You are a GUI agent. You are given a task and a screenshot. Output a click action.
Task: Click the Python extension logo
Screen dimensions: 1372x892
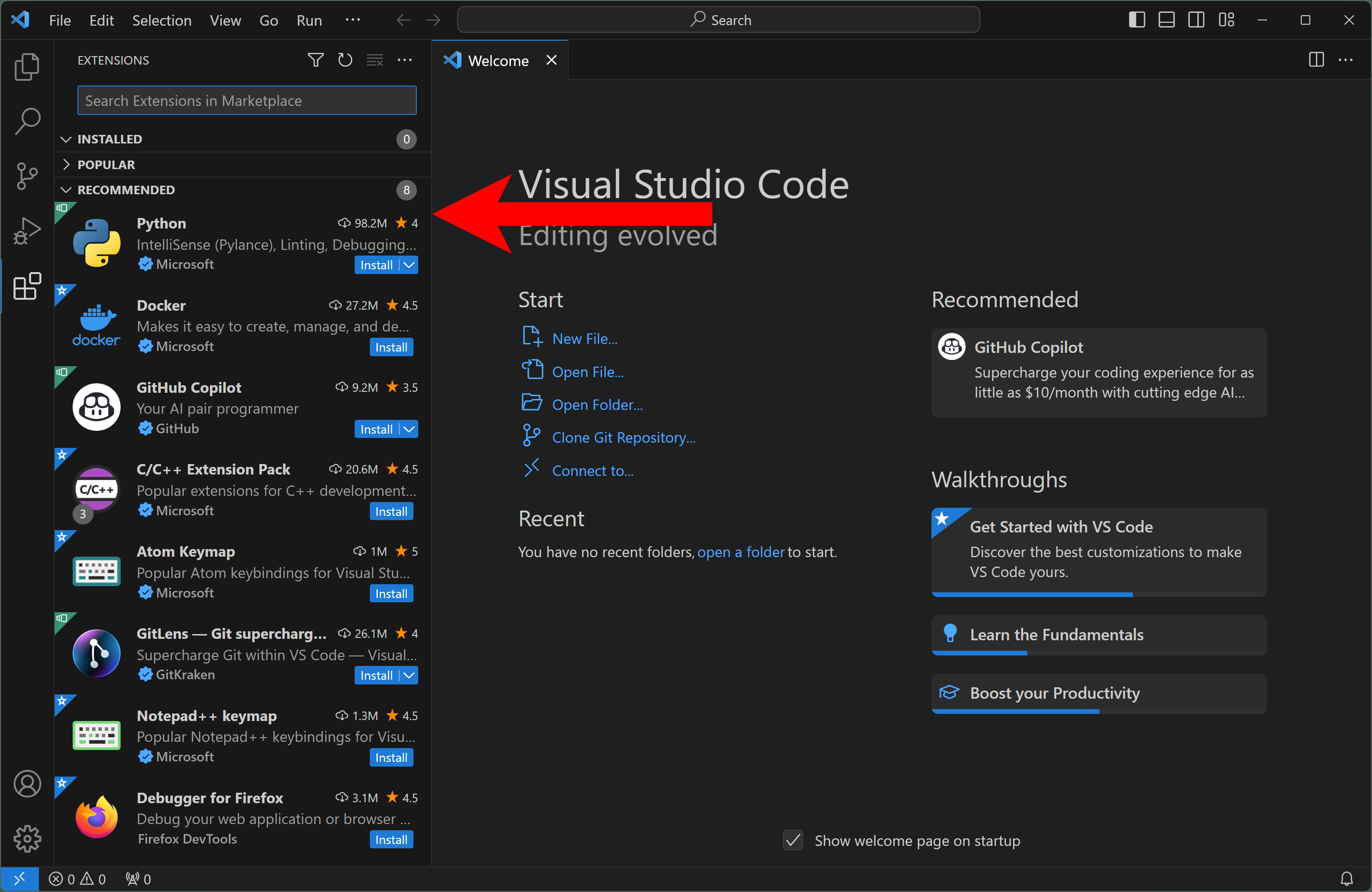pyautogui.click(x=97, y=243)
